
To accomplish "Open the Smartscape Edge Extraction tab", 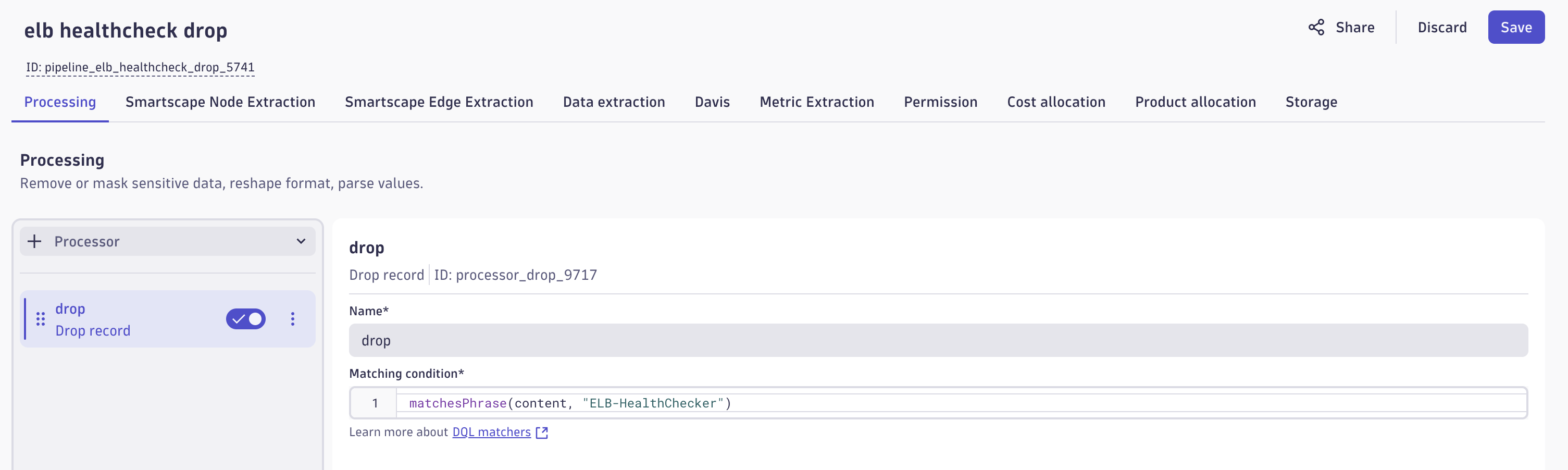I will pyautogui.click(x=439, y=102).
